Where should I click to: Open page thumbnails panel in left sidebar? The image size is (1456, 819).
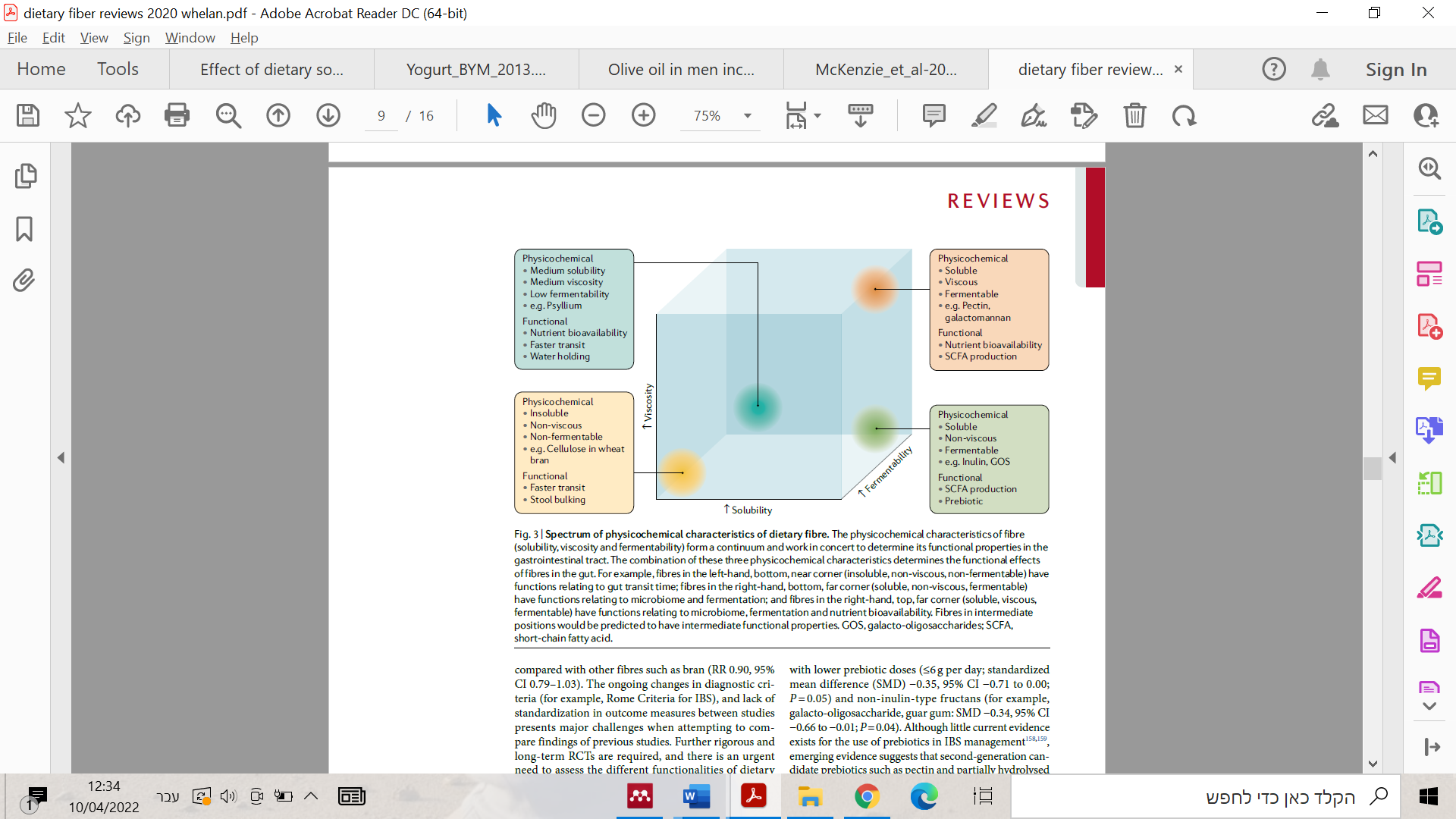25,176
